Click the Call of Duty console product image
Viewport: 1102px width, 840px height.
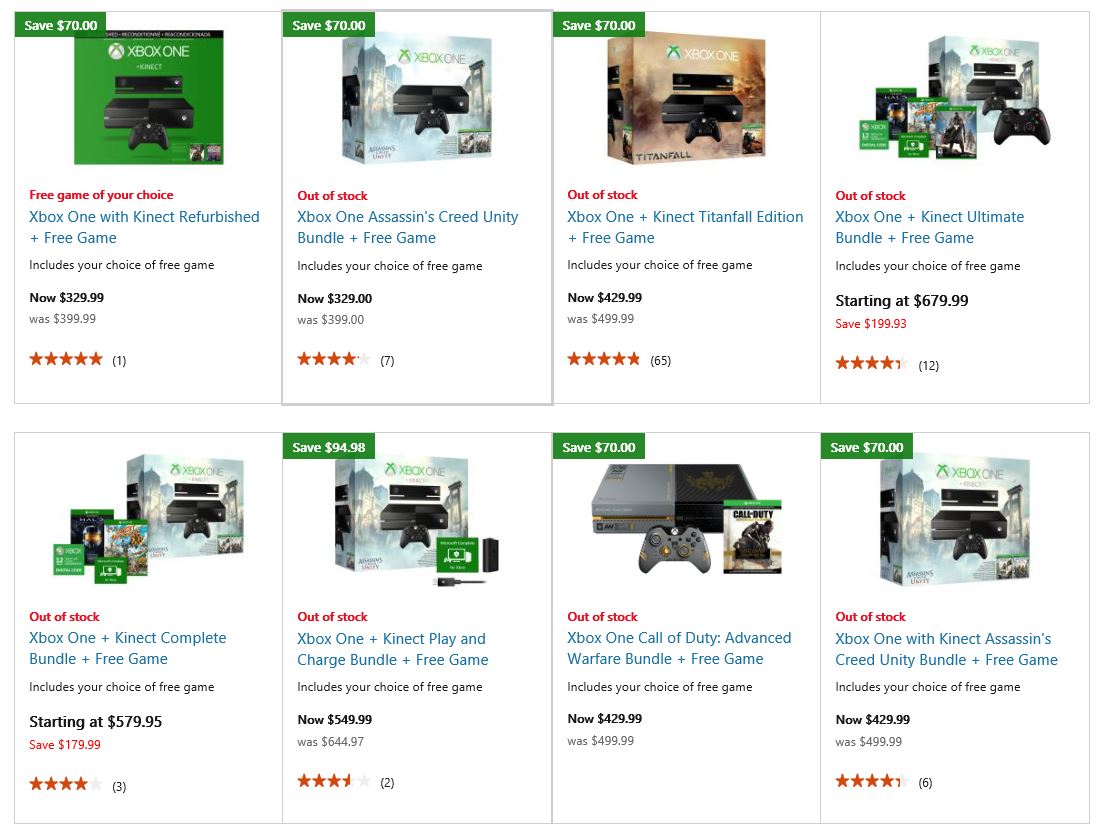point(686,519)
